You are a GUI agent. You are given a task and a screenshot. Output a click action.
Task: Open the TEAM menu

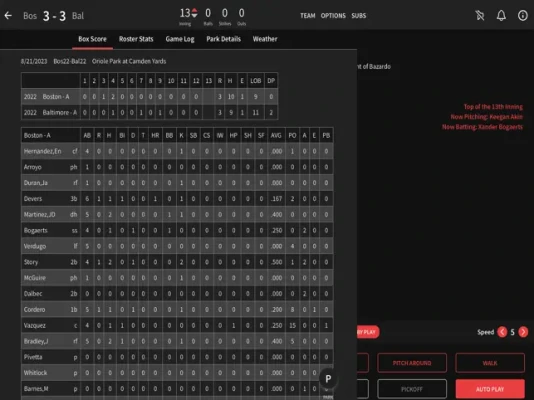coord(308,16)
